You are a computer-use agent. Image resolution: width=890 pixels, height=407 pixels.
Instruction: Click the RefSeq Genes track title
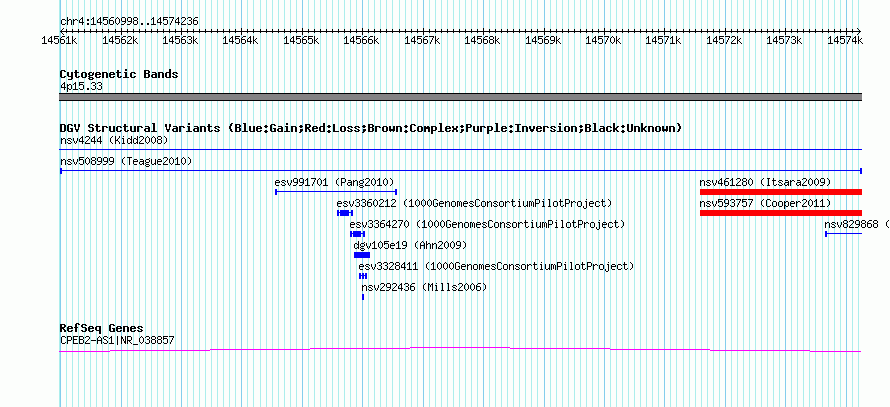point(102,329)
